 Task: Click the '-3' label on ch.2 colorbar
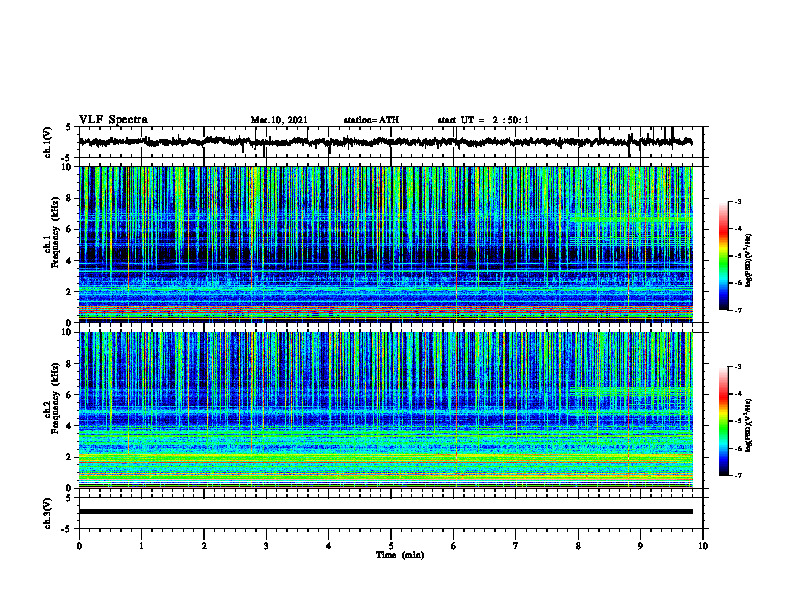pyautogui.click(x=738, y=367)
